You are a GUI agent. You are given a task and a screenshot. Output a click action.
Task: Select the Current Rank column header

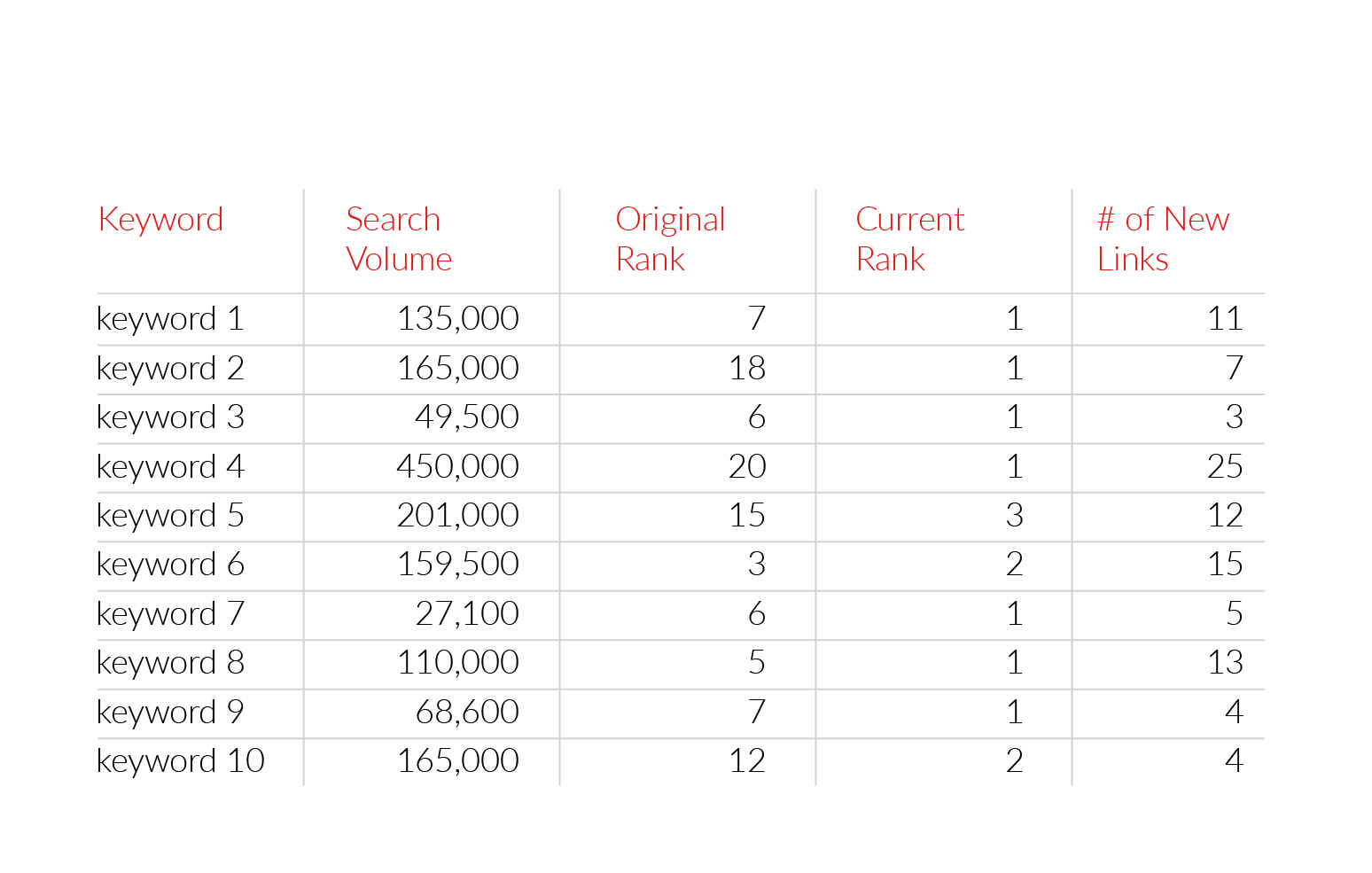pos(909,239)
